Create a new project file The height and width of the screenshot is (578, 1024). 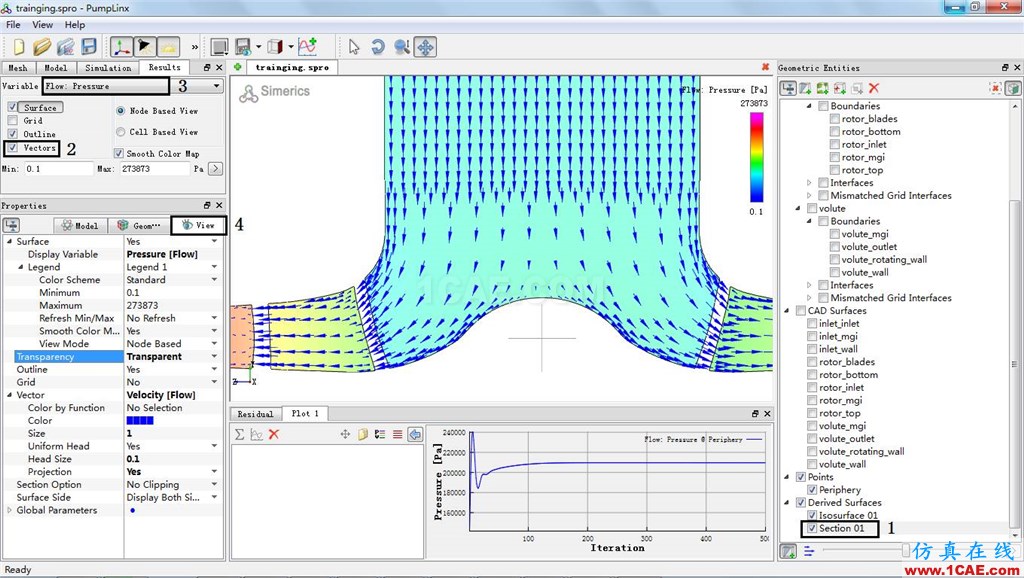[x=19, y=47]
